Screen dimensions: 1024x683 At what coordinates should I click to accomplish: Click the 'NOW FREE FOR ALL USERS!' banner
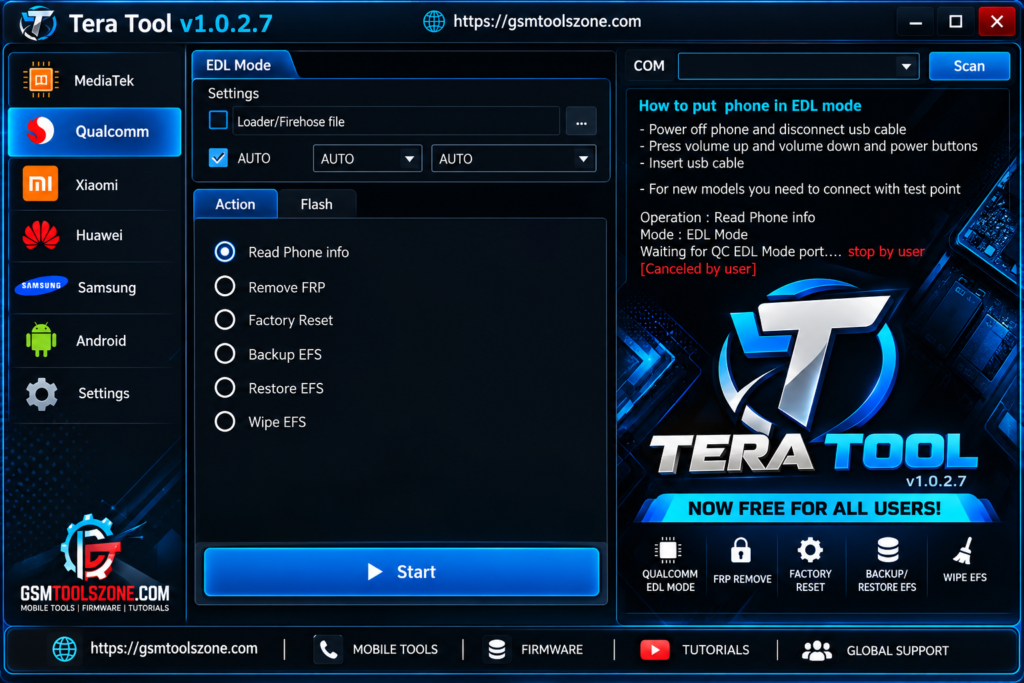point(814,508)
